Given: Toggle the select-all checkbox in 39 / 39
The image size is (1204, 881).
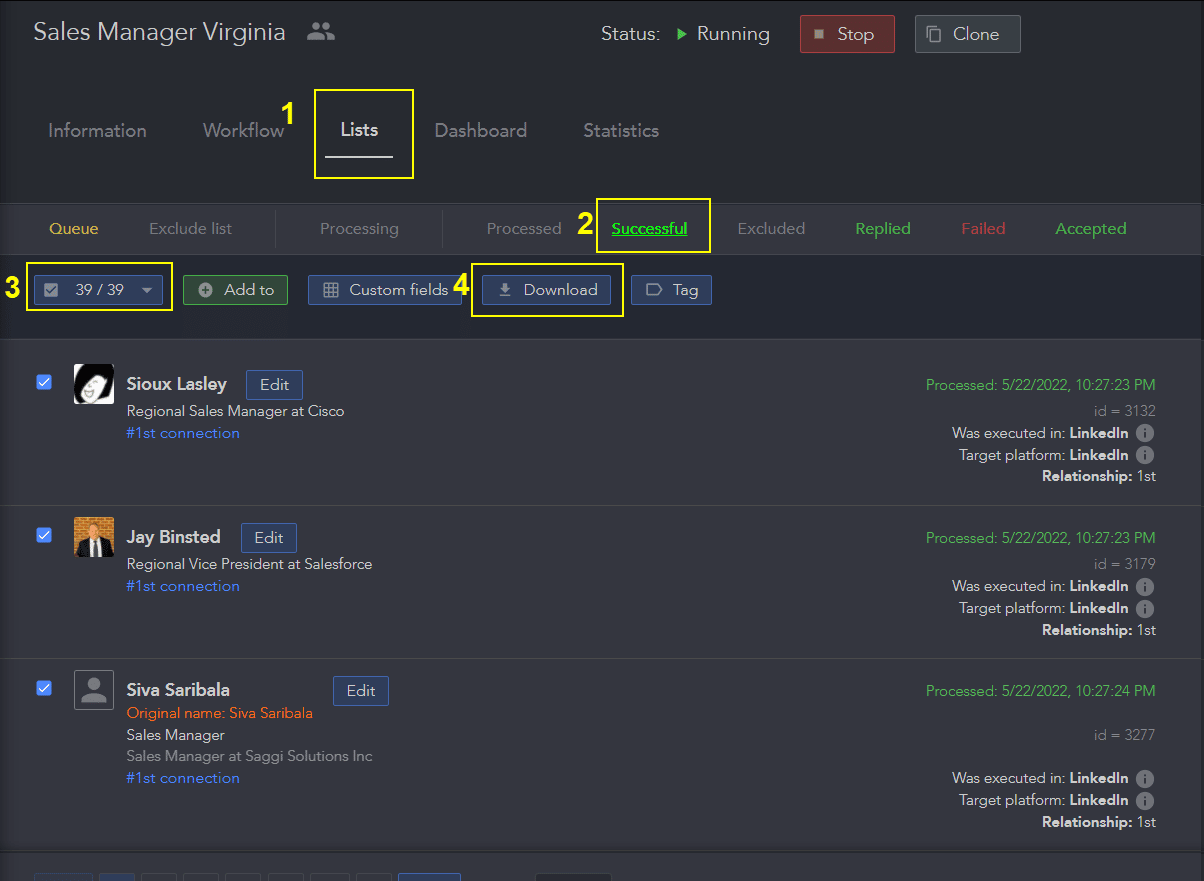Looking at the screenshot, I should 52,290.
